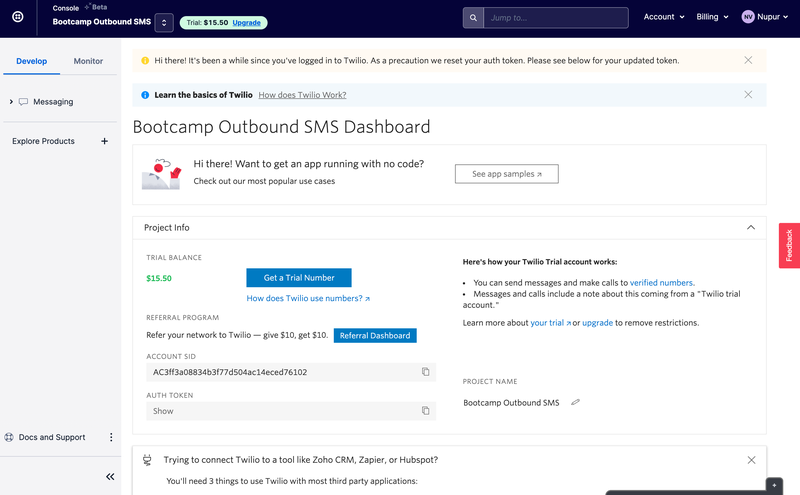Open How does Twilio use numbers? link
The height and width of the screenshot is (495, 800).
click(x=308, y=299)
